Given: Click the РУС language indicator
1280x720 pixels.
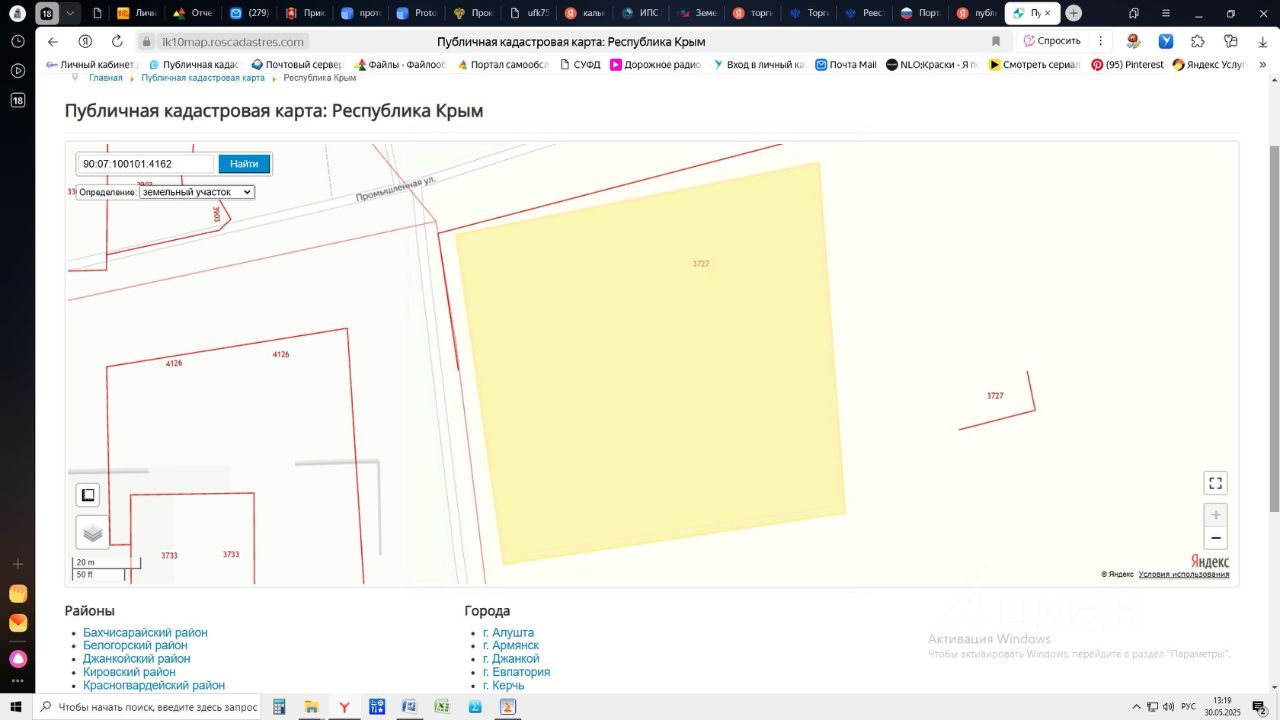Looking at the screenshot, I should (x=1188, y=707).
